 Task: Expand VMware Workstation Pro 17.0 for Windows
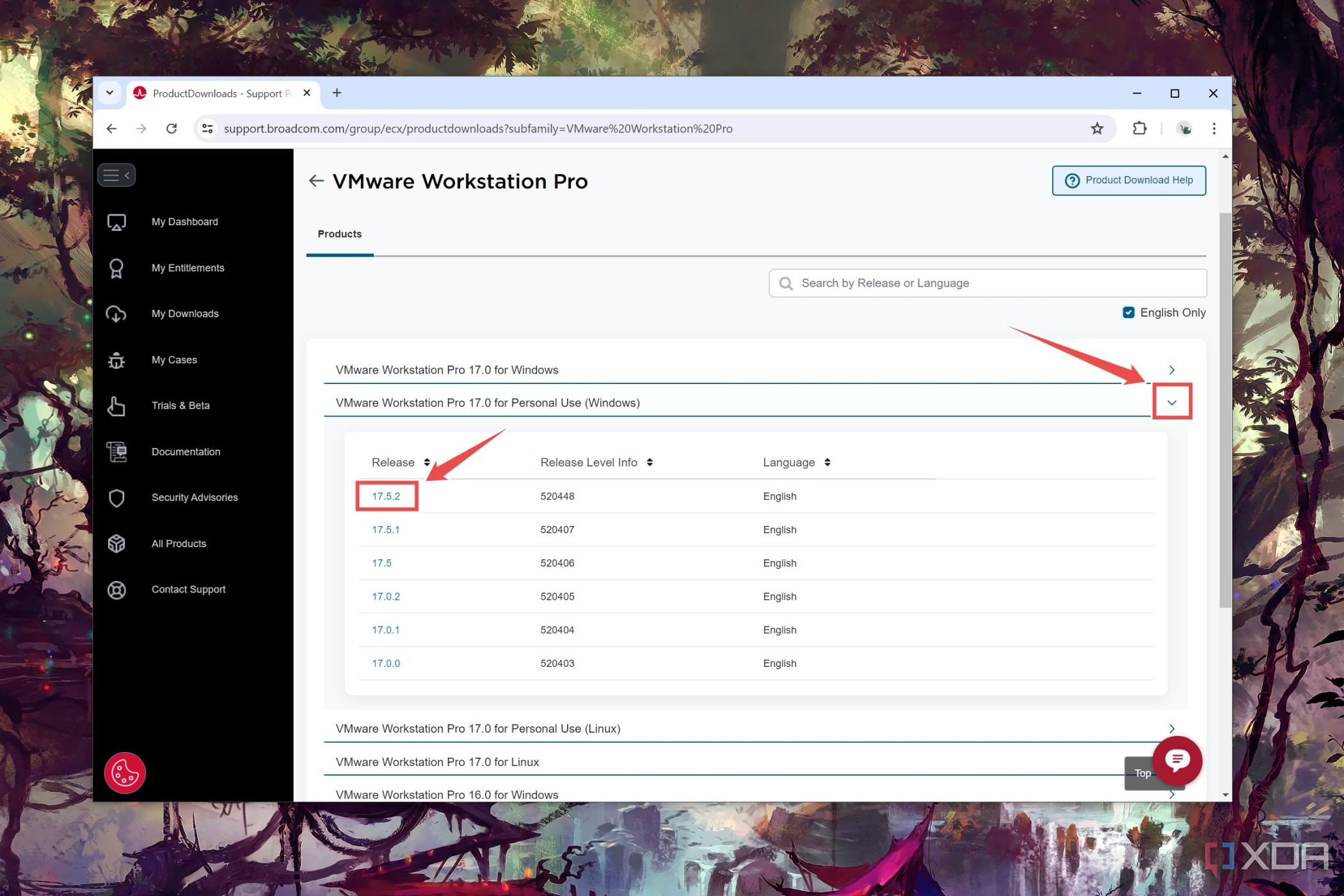point(1171,369)
